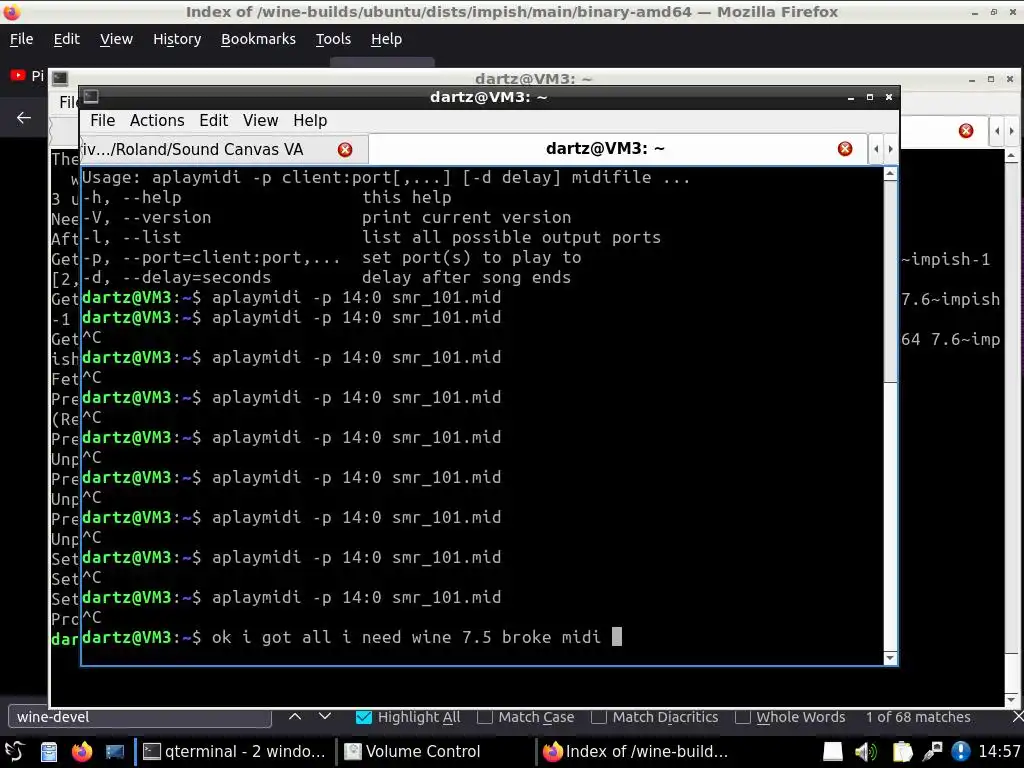Close the tab in the rear terminal window
This screenshot has width=1024, height=768.
point(966,131)
